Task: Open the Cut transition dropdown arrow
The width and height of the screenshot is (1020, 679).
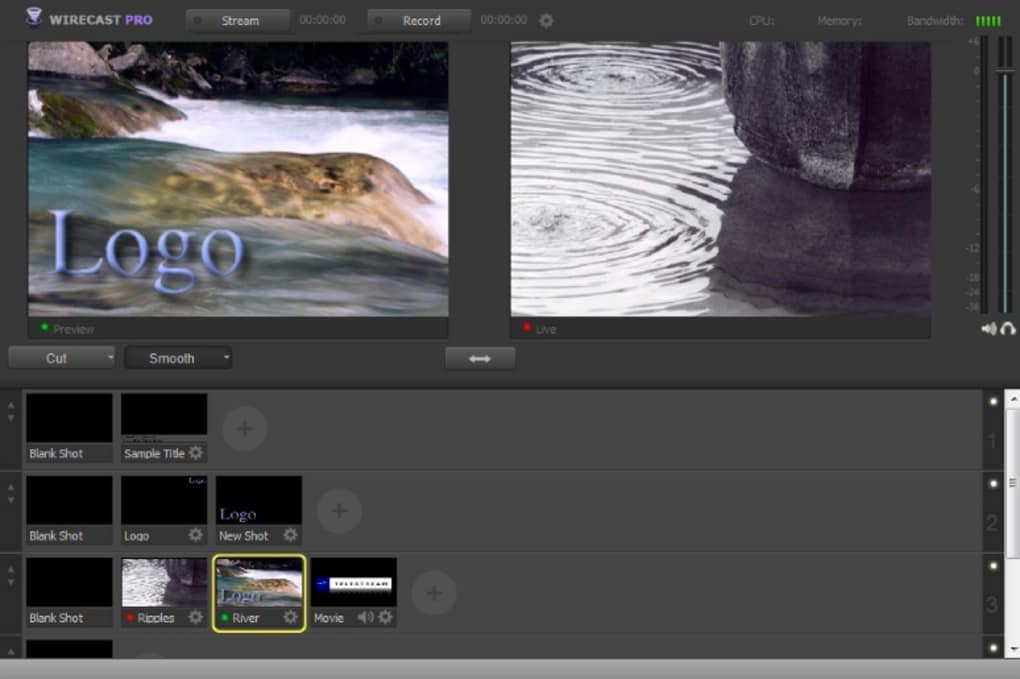Action: coord(110,357)
